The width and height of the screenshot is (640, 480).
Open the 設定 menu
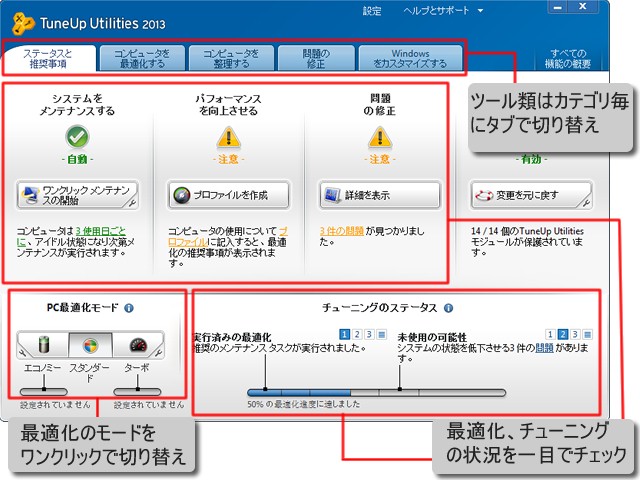click(372, 11)
